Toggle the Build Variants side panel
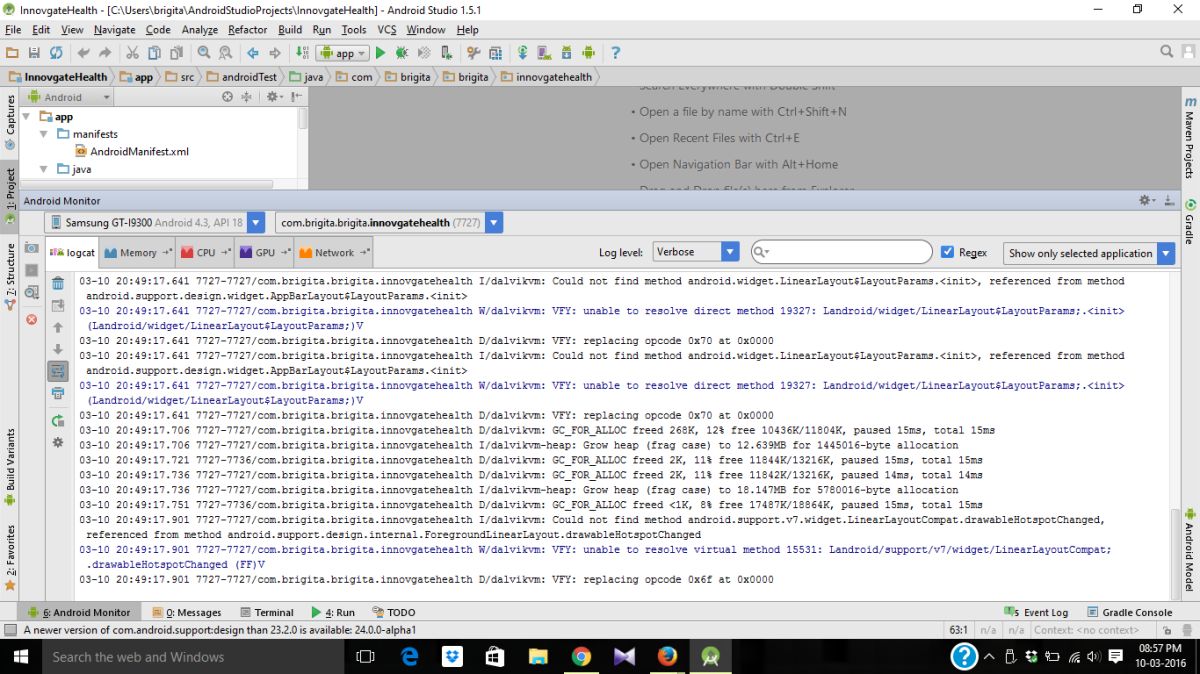1200x674 pixels. (10, 465)
